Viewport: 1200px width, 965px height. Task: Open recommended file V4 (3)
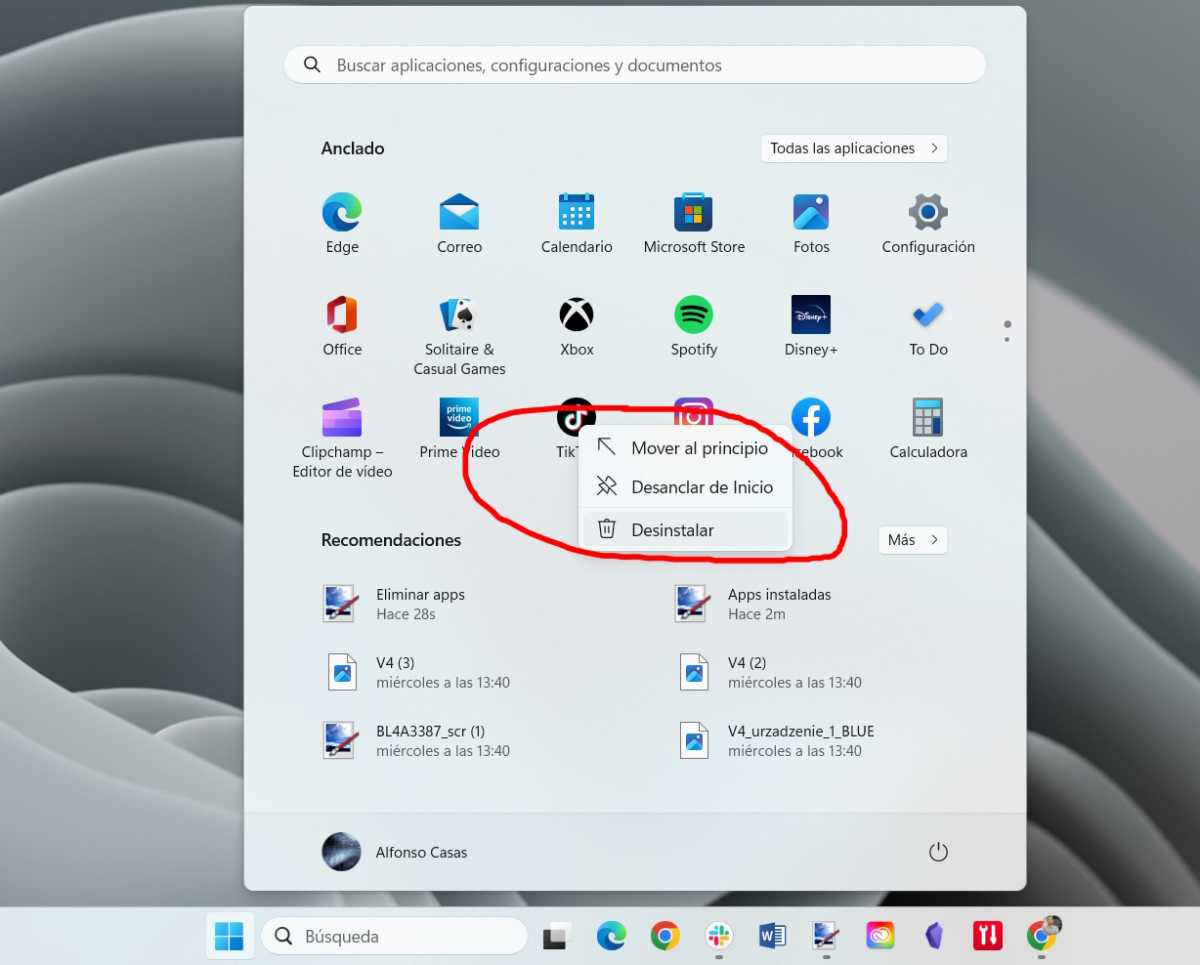[x=417, y=672]
